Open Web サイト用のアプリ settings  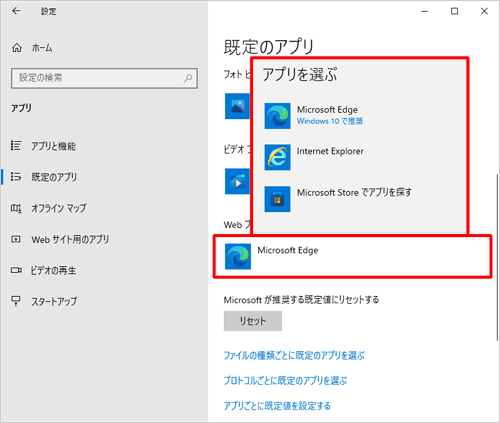70,239
